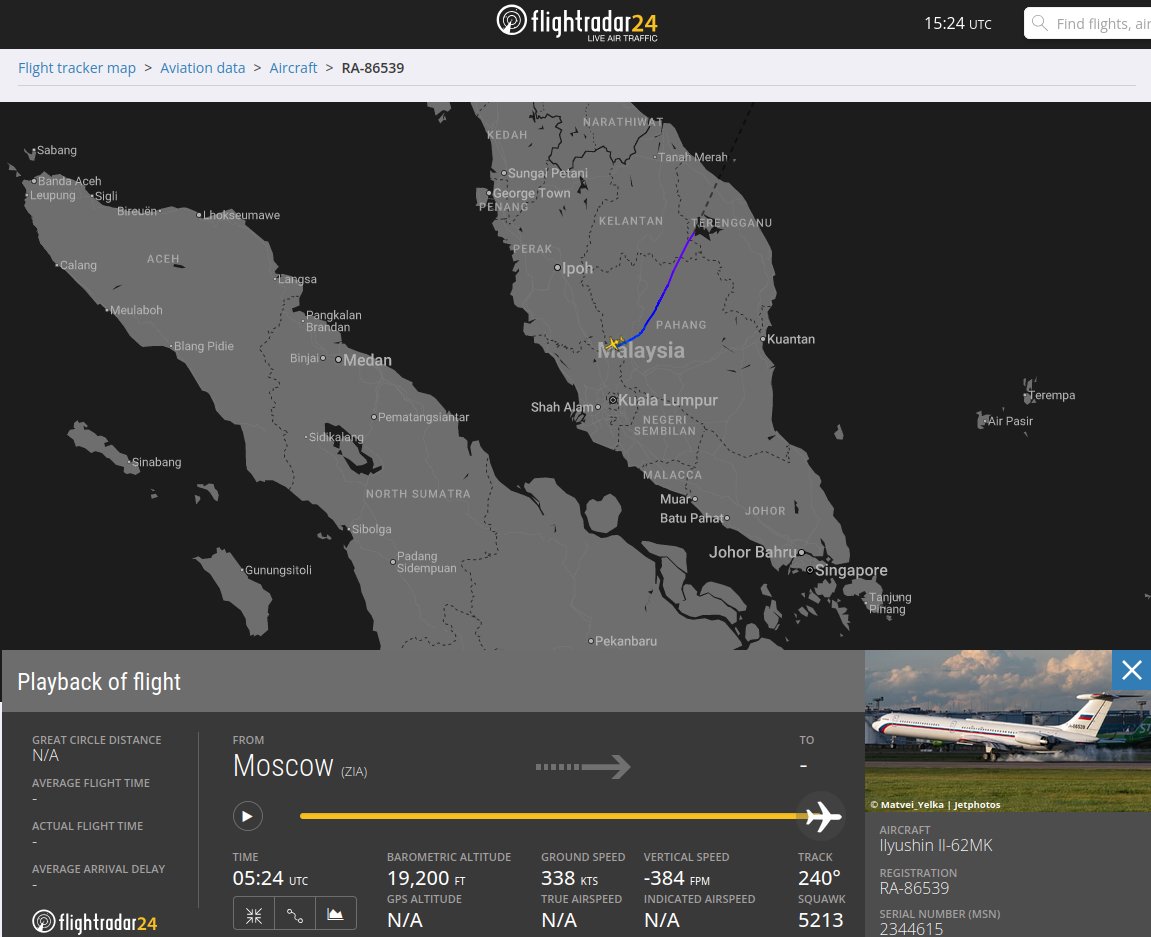Click the RA-86539 registration value in panel
Image resolution: width=1151 pixels, height=937 pixels.
[914, 889]
